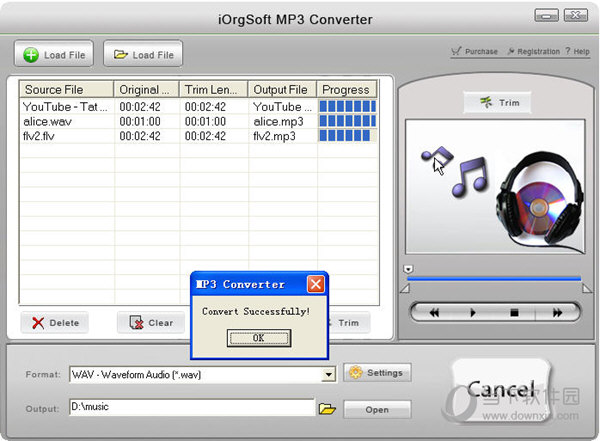The height and width of the screenshot is (441, 600).
Task: Click the flv2.mp3 output file cell
Action: point(274,136)
